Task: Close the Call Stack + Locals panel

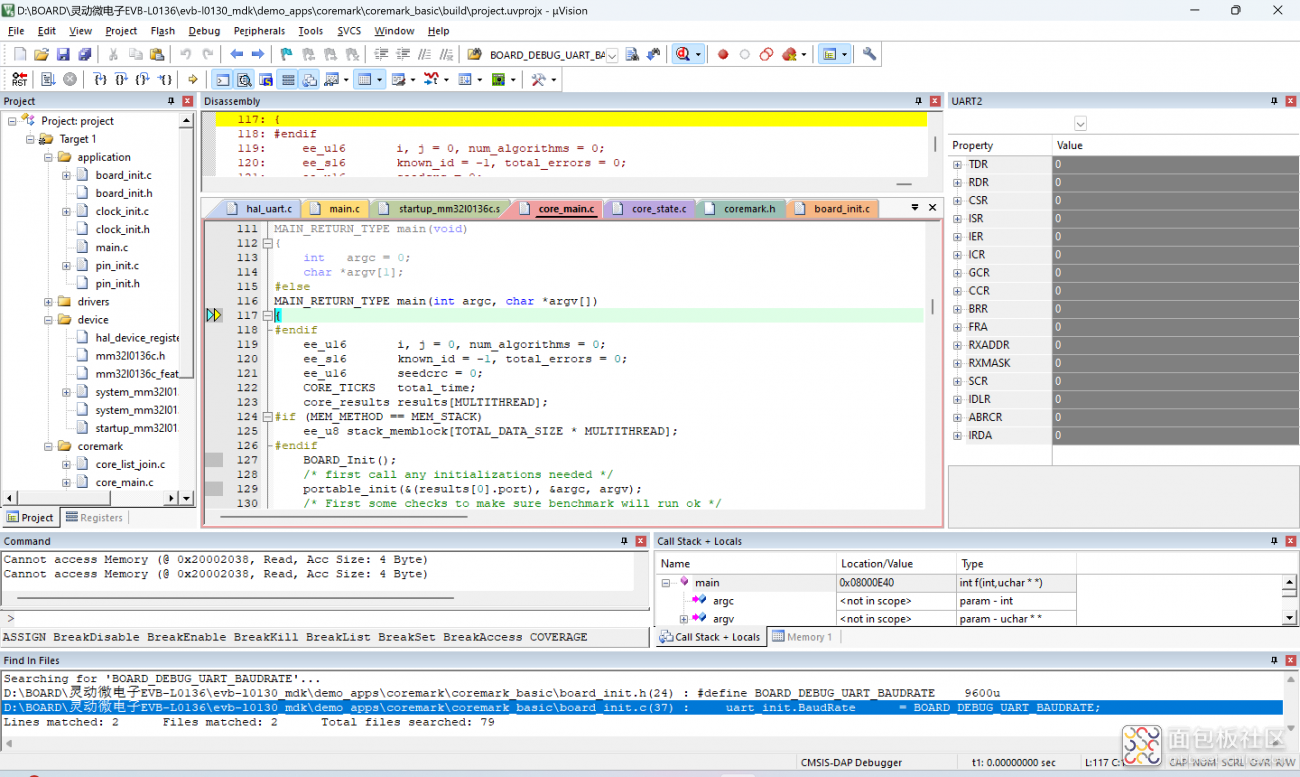Action: (1291, 541)
